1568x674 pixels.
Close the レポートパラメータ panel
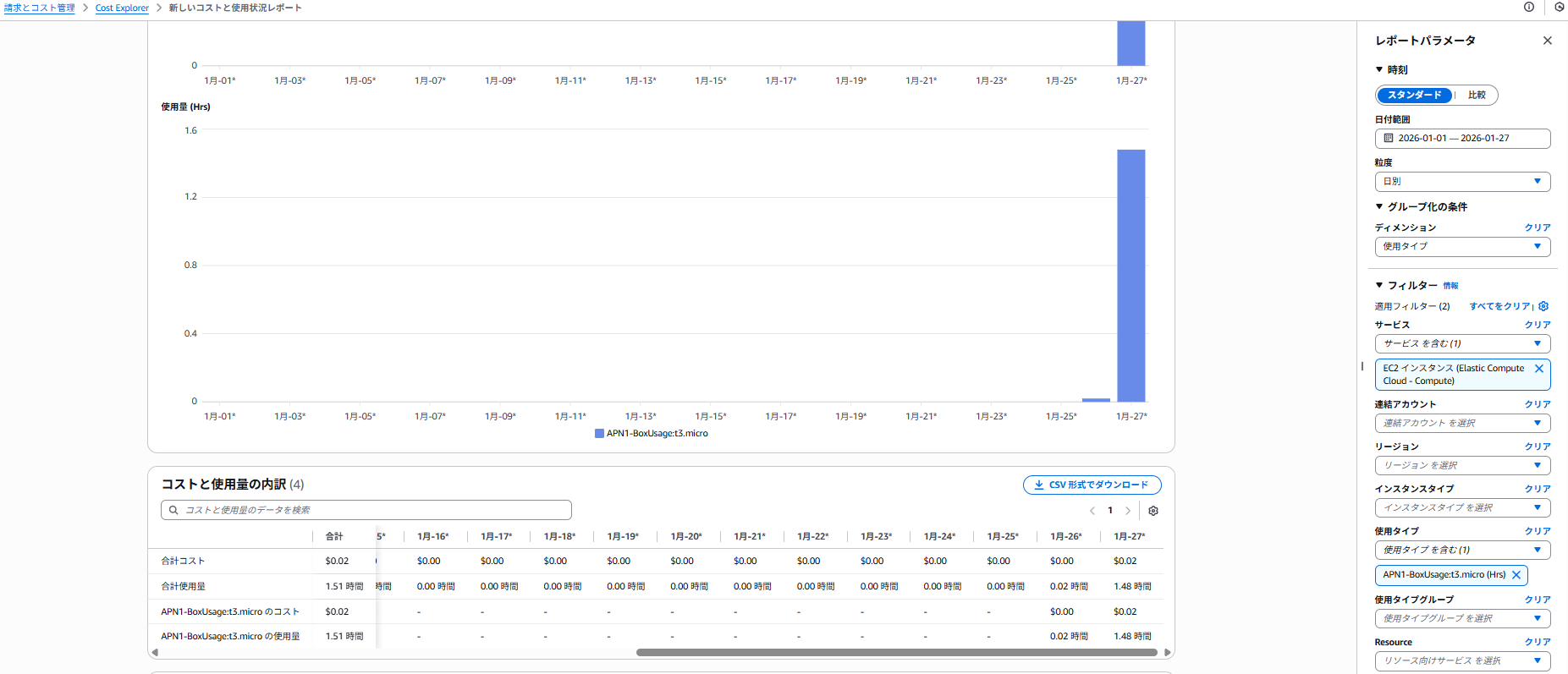pyautogui.click(x=1547, y=41)
